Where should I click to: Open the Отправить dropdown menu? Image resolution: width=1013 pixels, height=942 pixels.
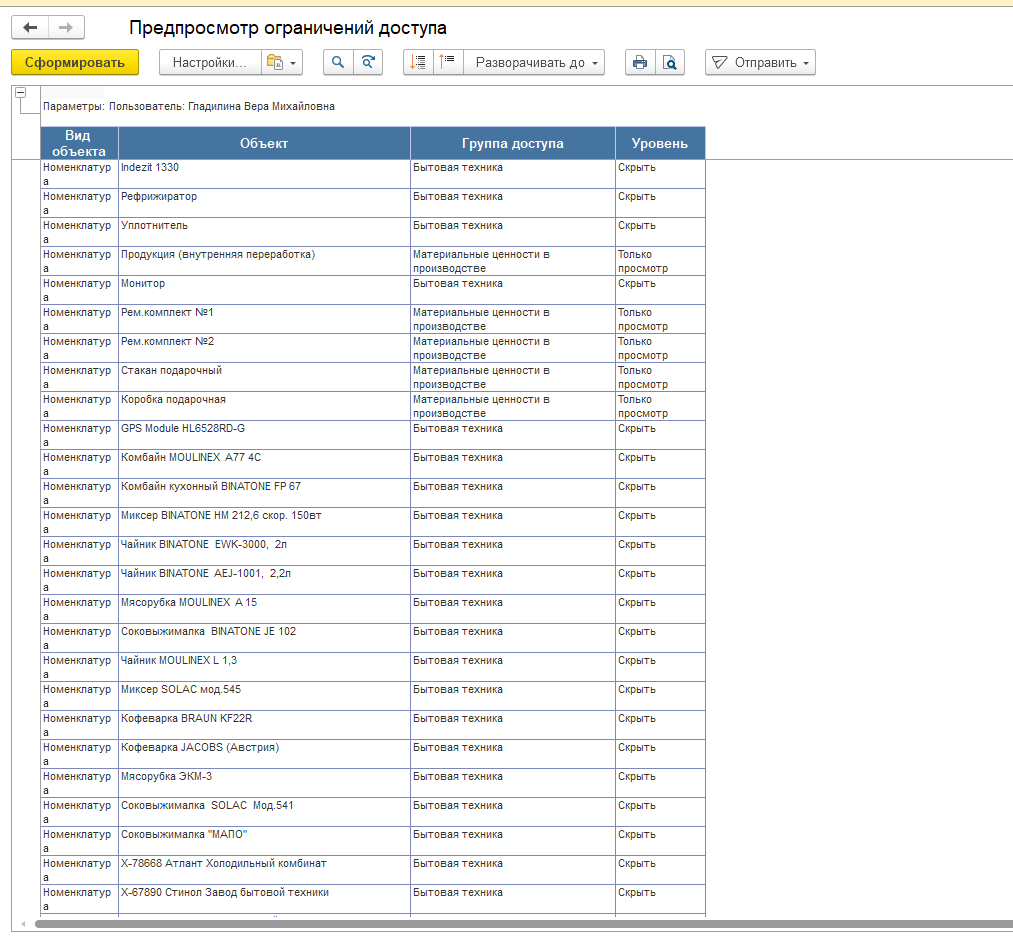click(x=760, y=63)
